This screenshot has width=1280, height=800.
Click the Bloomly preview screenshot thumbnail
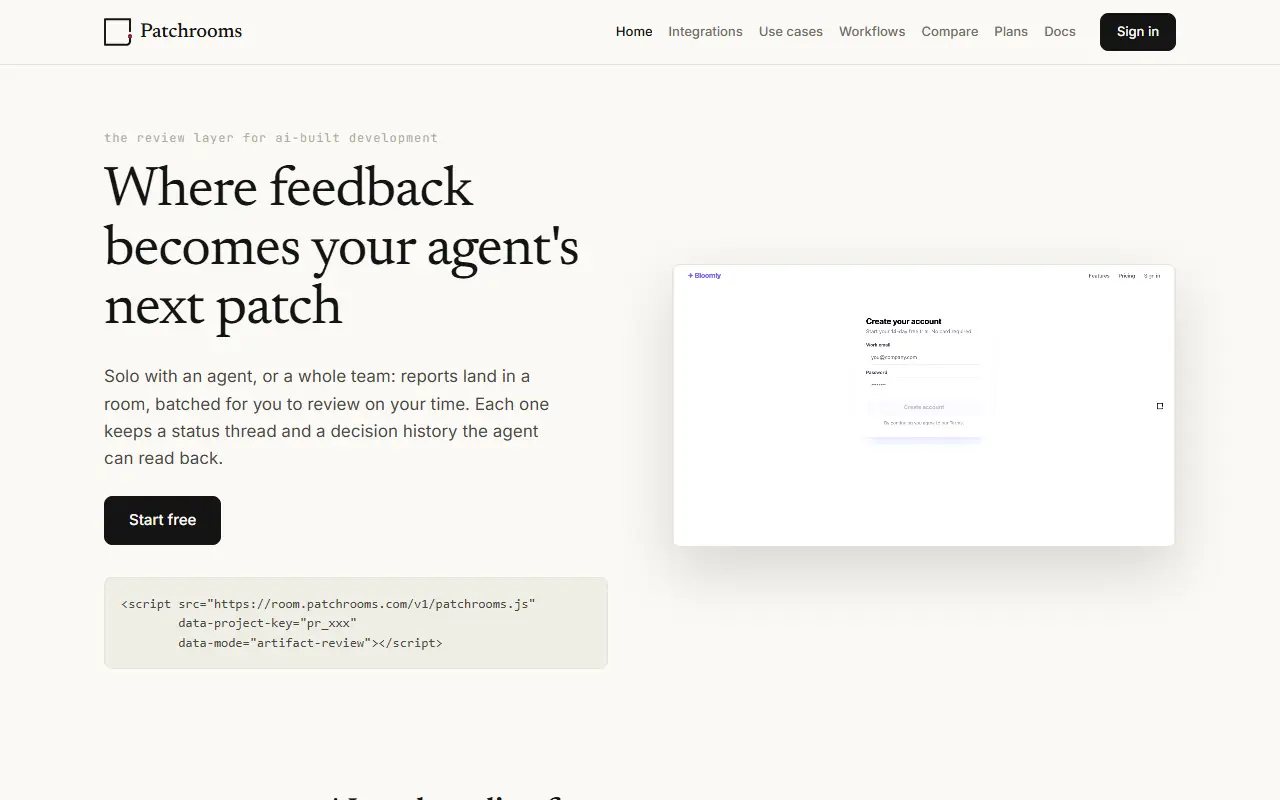tap(924, 405)
